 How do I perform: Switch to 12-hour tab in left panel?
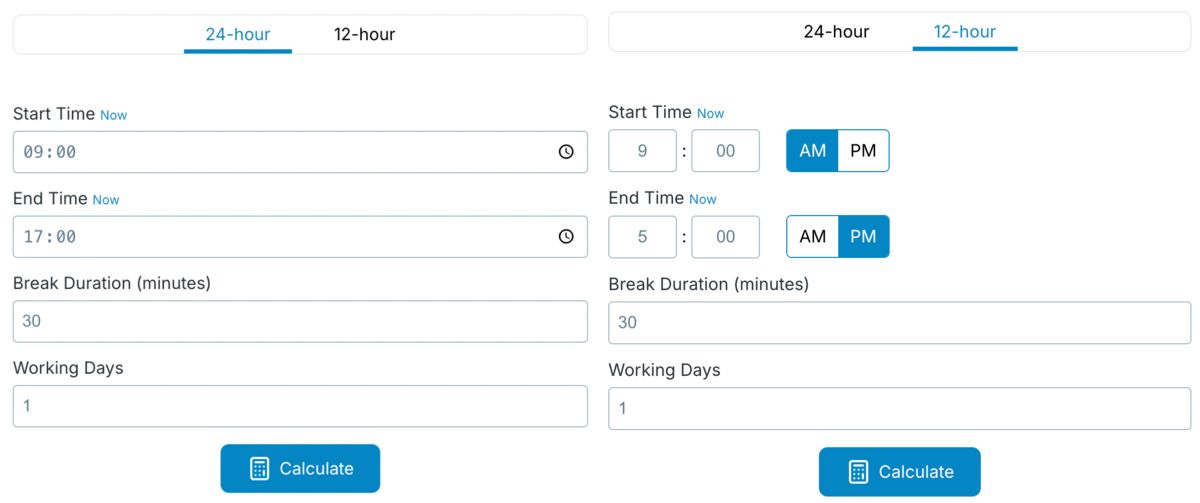pyautogui.click(x=364, y=34)
